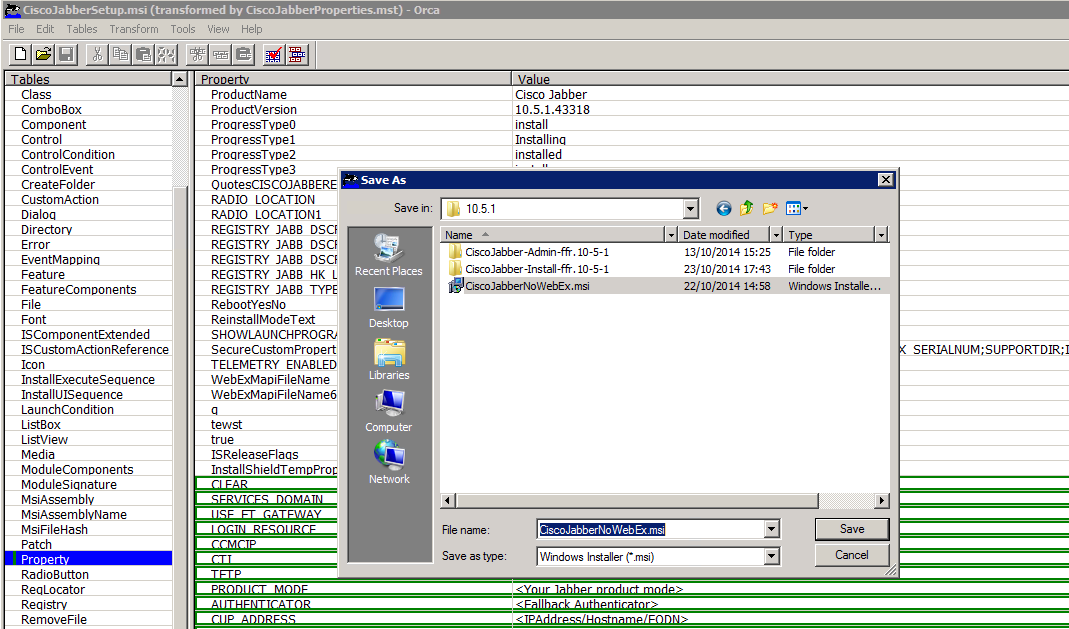Open the Name column filter arrow
Image resolution: width=1069 pixels, height=629 pixels.
(672, 235)
